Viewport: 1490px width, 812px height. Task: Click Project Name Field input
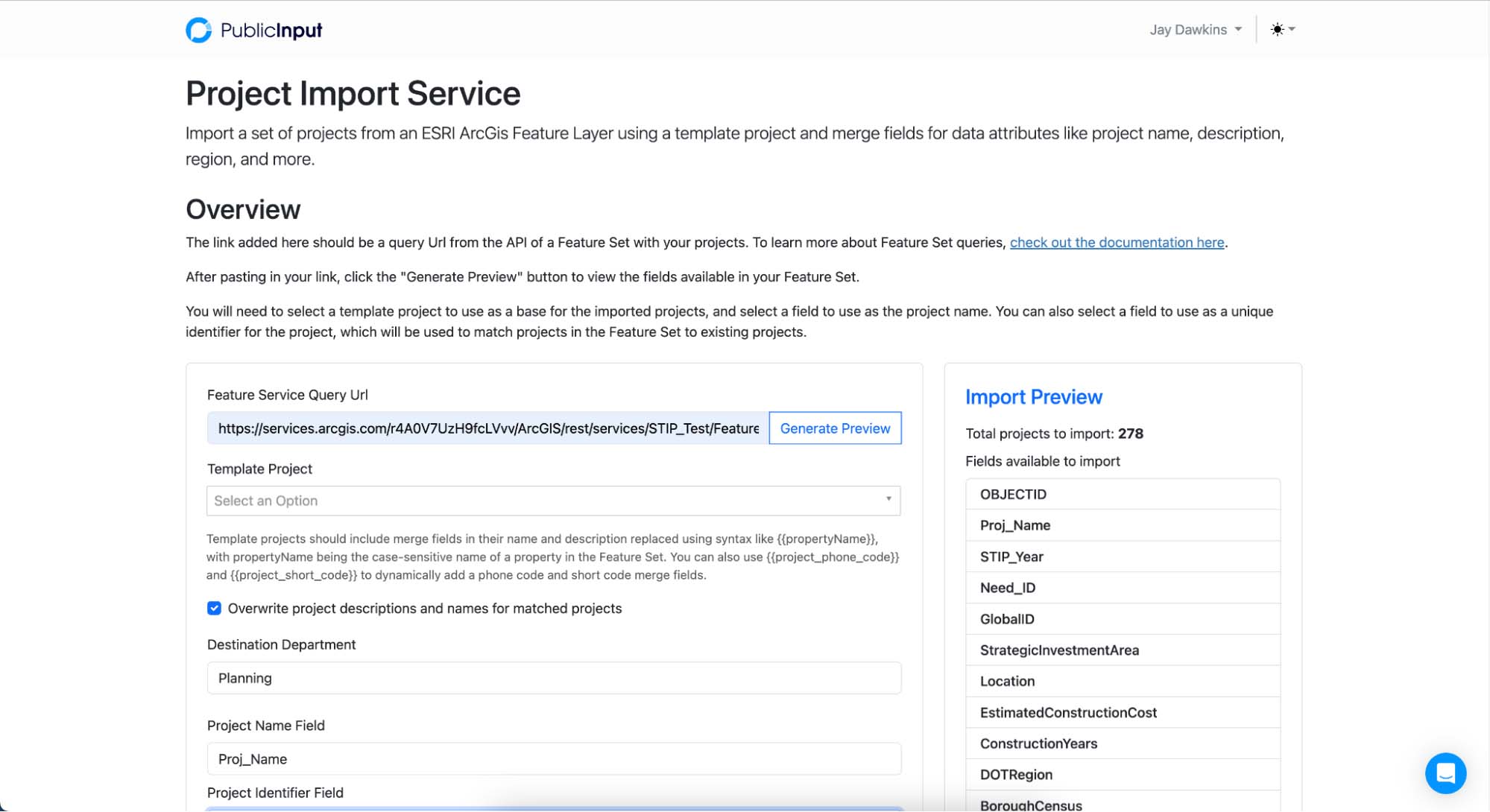553,759
